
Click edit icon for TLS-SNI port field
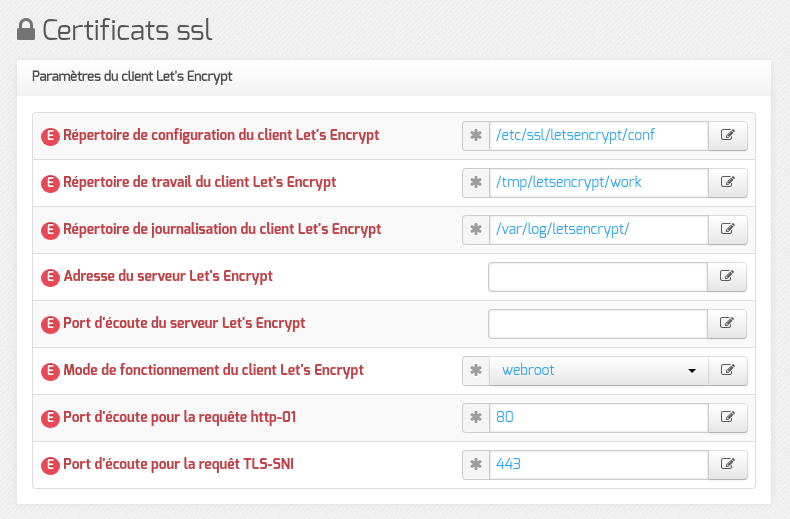(728, 465)
